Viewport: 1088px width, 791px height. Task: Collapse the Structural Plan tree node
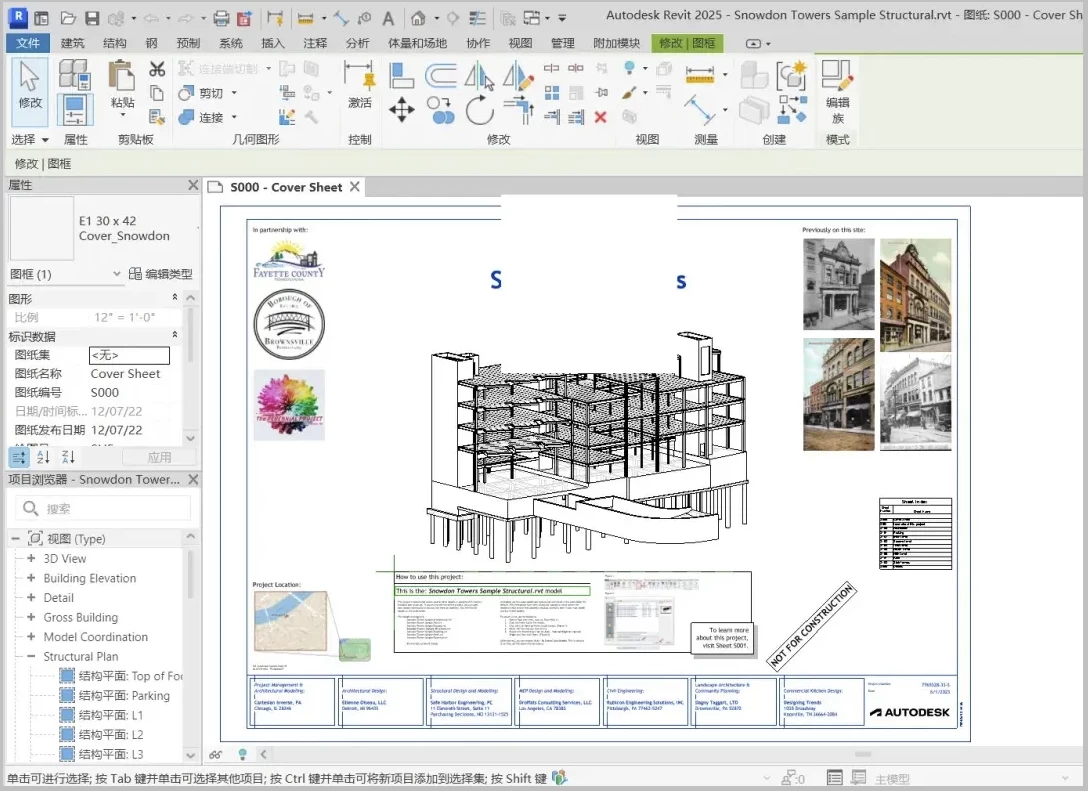pos(31,657)
